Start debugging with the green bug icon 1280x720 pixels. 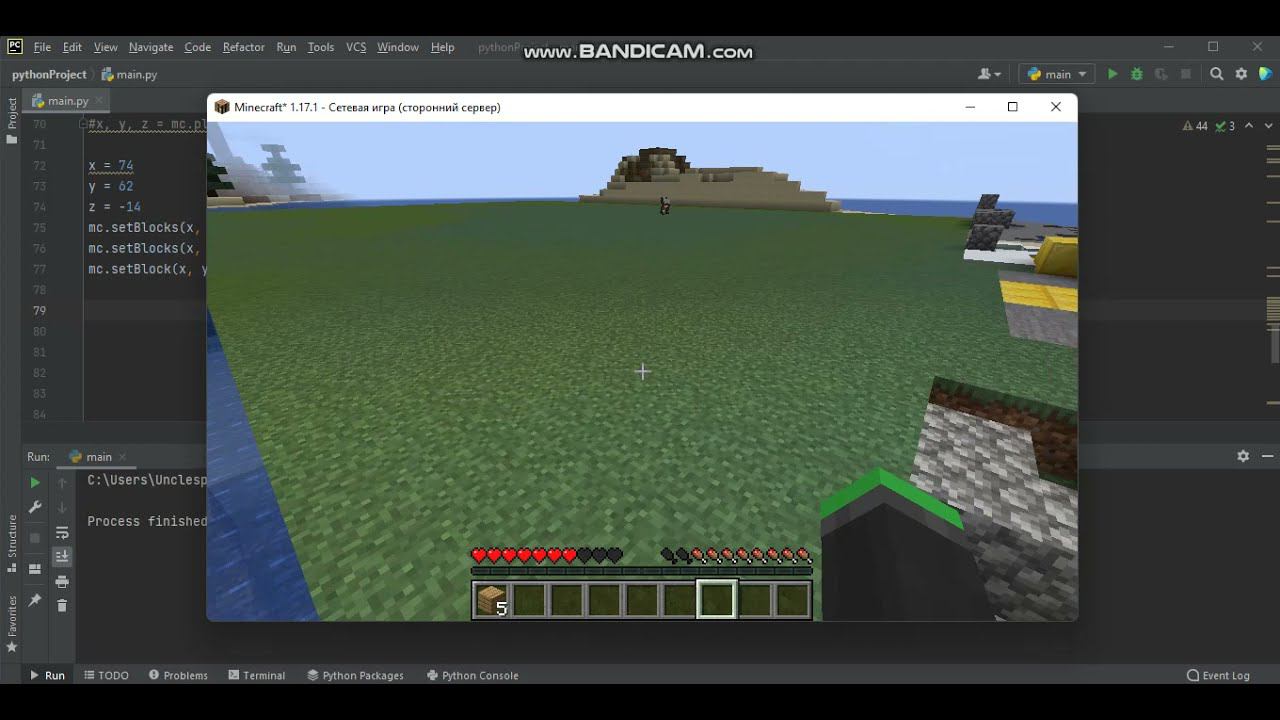[1137, 74]
